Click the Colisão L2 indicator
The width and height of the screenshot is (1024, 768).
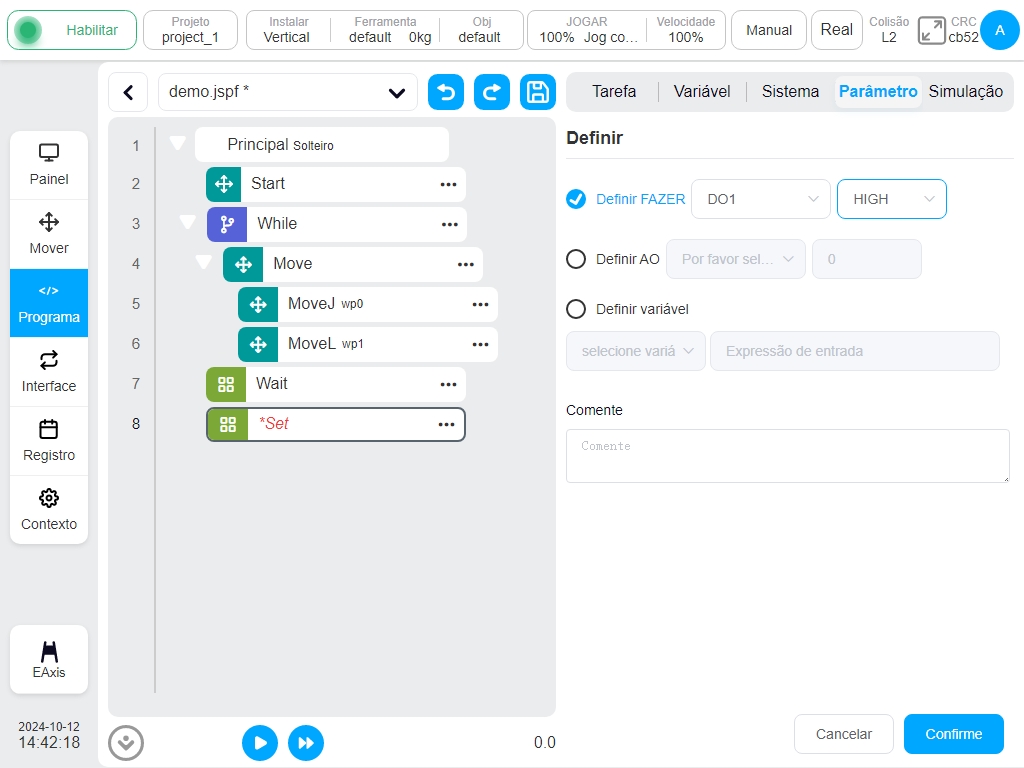click(889, 30)
